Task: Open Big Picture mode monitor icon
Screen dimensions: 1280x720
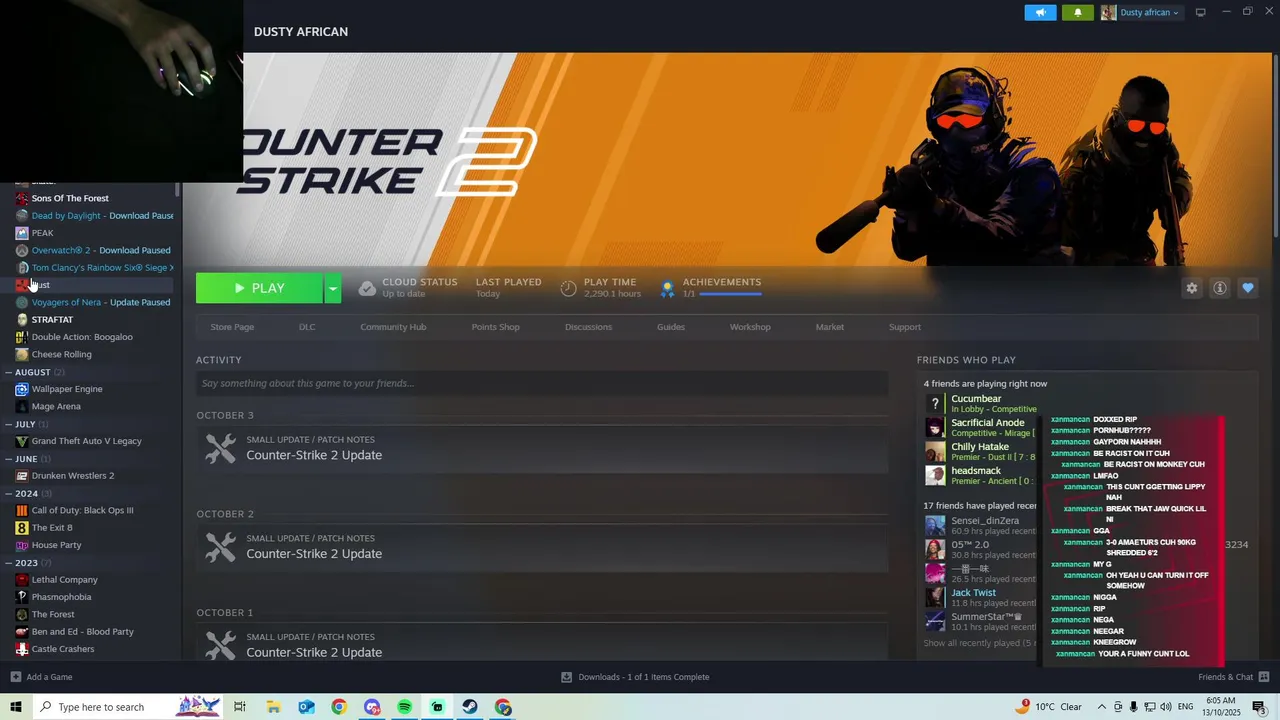Action: (1201, 12)
